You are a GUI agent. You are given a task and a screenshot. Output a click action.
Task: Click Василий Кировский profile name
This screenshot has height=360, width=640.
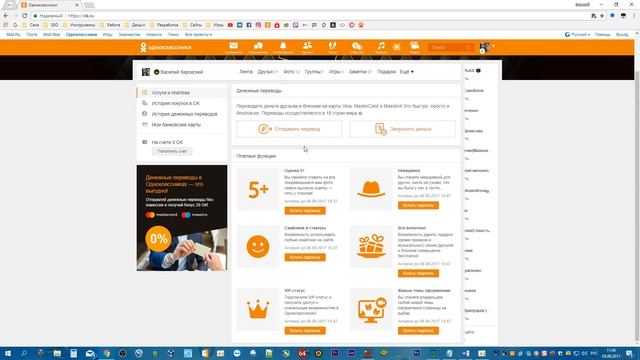coord(181,72)
